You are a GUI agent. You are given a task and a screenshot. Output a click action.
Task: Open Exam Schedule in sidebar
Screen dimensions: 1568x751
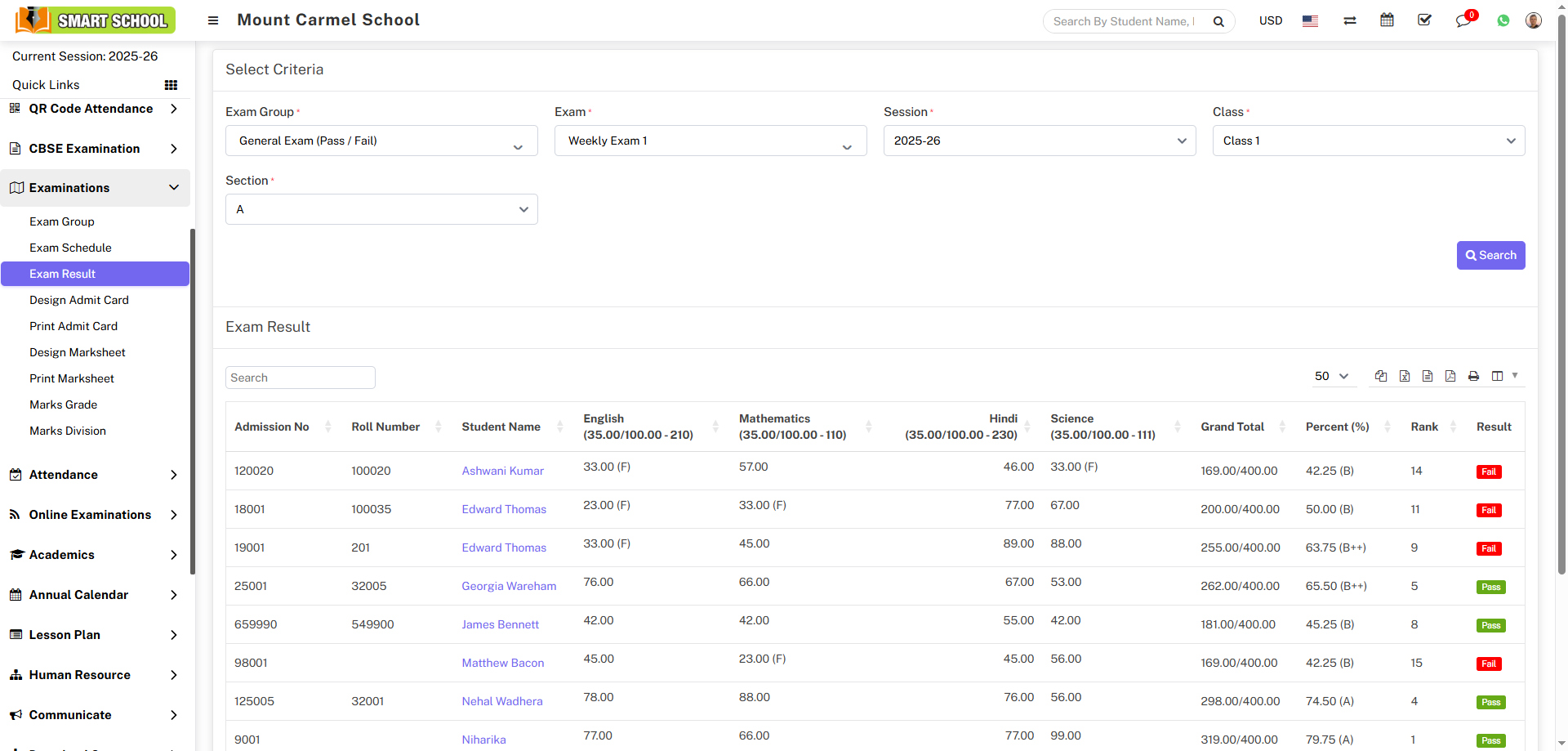[x=70, y=248]
